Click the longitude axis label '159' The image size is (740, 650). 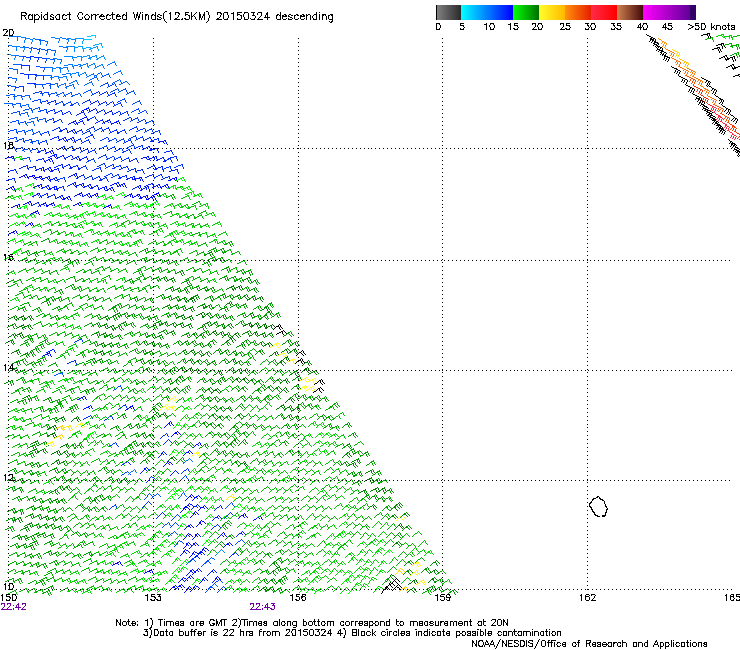click(443, 598)
